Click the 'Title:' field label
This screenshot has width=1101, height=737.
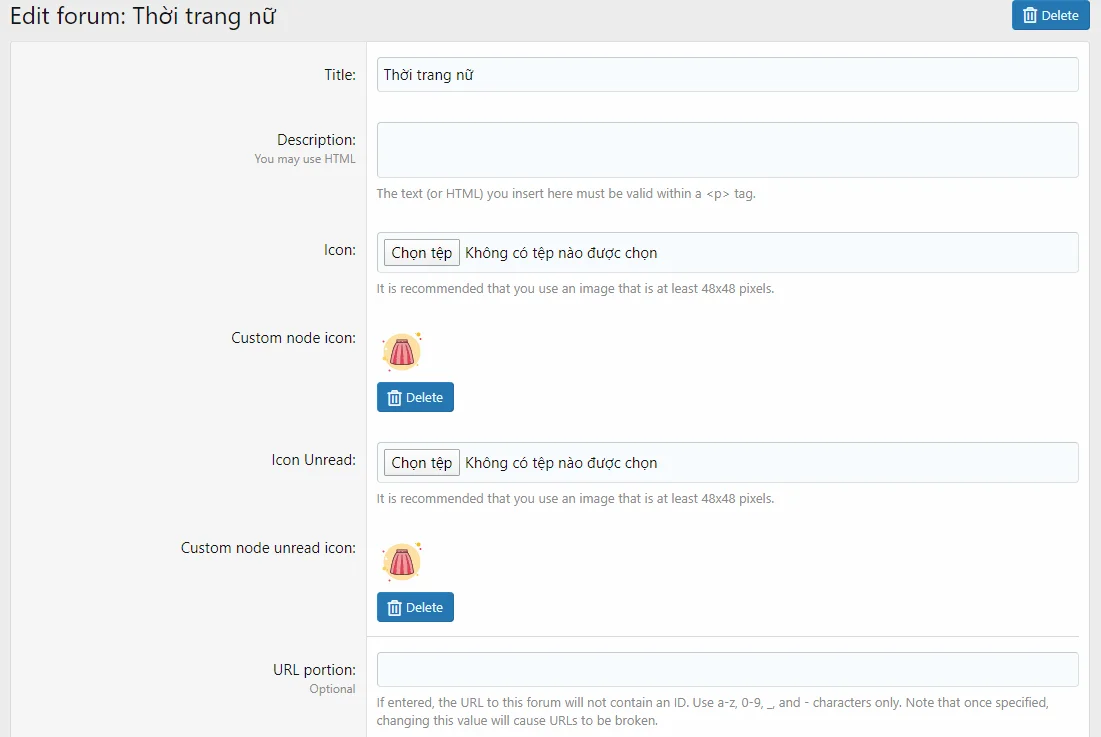coord(339,75)
